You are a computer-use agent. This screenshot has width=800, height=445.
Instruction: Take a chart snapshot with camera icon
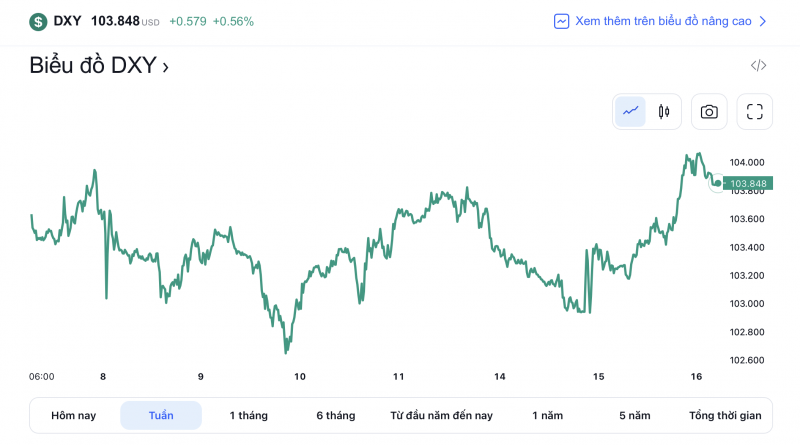(709, 112)
